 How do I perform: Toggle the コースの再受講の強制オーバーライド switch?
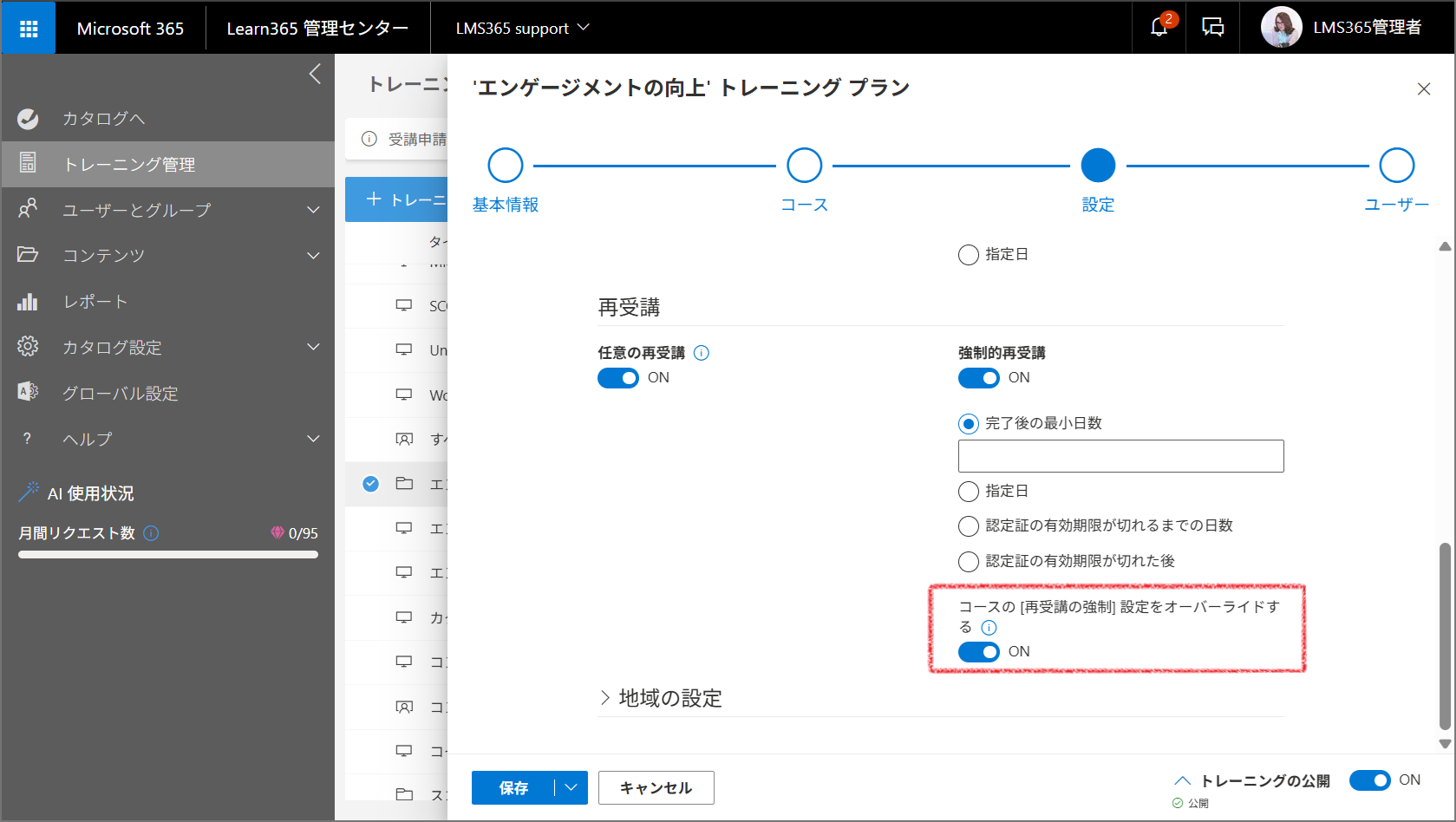point(979,652)
